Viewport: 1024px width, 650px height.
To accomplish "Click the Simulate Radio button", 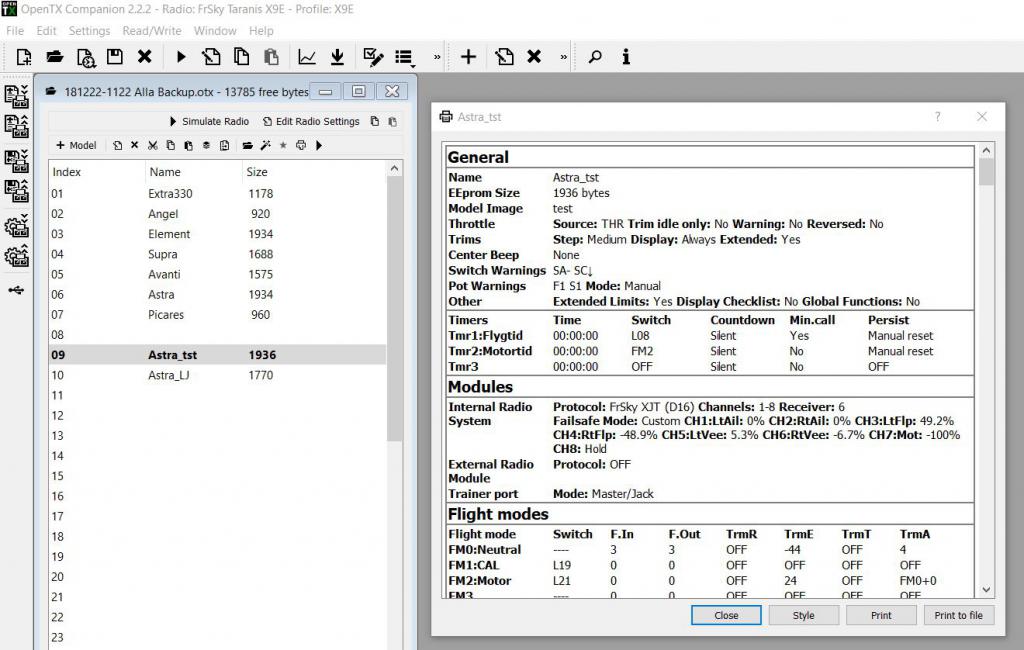I will tap(209, 121).
